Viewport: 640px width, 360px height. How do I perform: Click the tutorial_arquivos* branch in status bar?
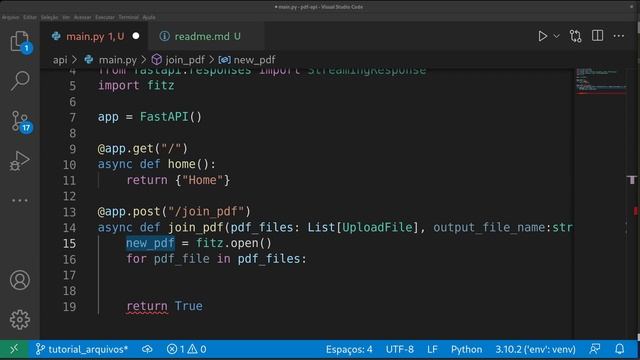click(82, 349)
